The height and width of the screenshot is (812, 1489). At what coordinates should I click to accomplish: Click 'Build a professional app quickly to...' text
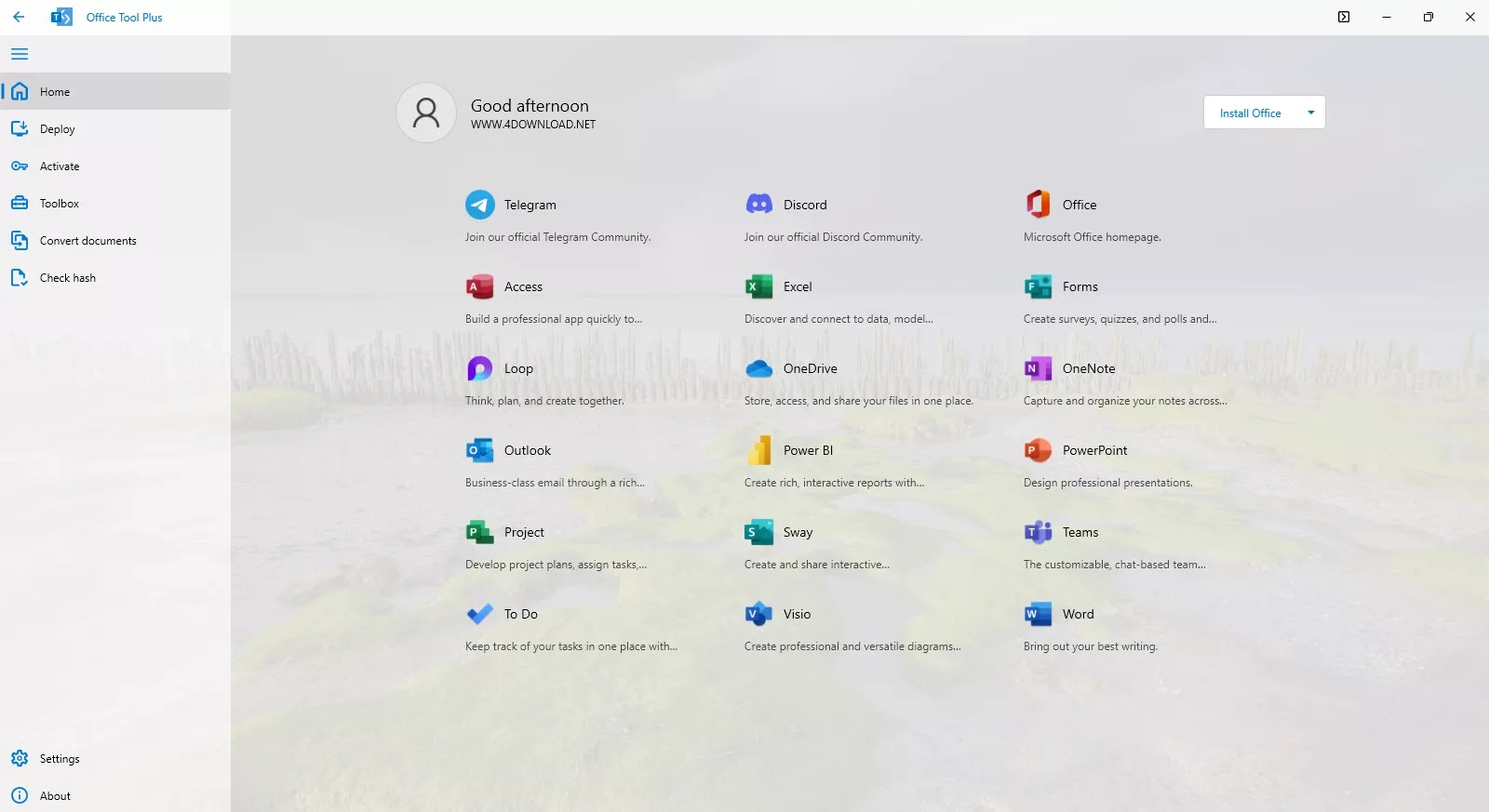coord(554,319)
